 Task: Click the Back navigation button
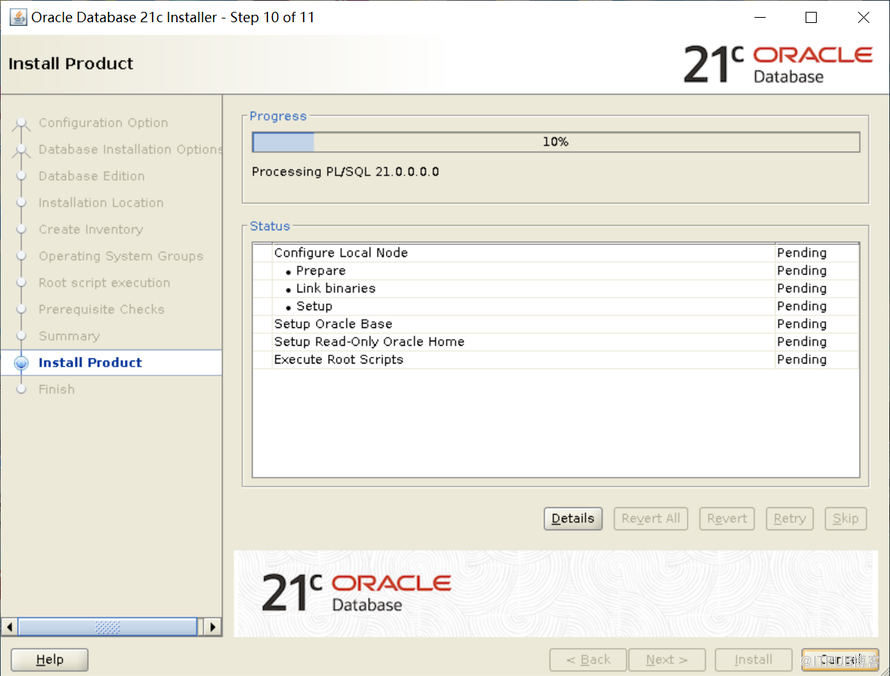click(588, 660)
